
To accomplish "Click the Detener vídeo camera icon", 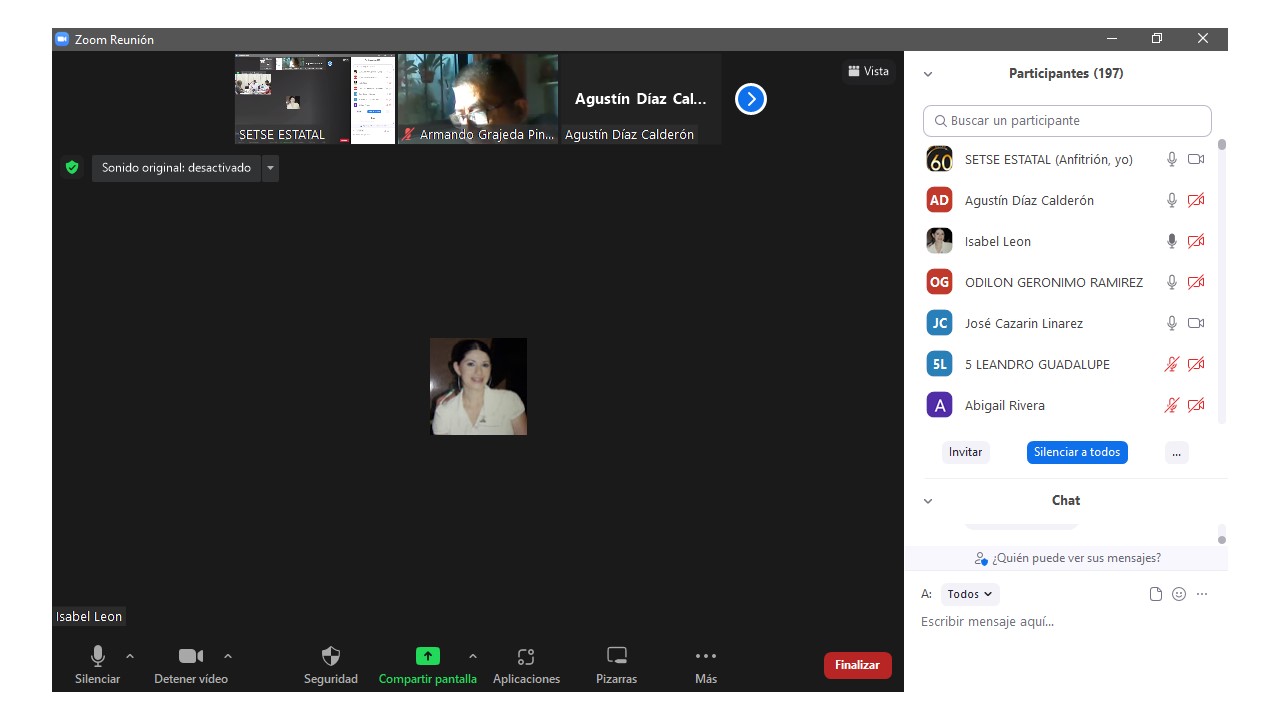I will click(x=190, y=656).
